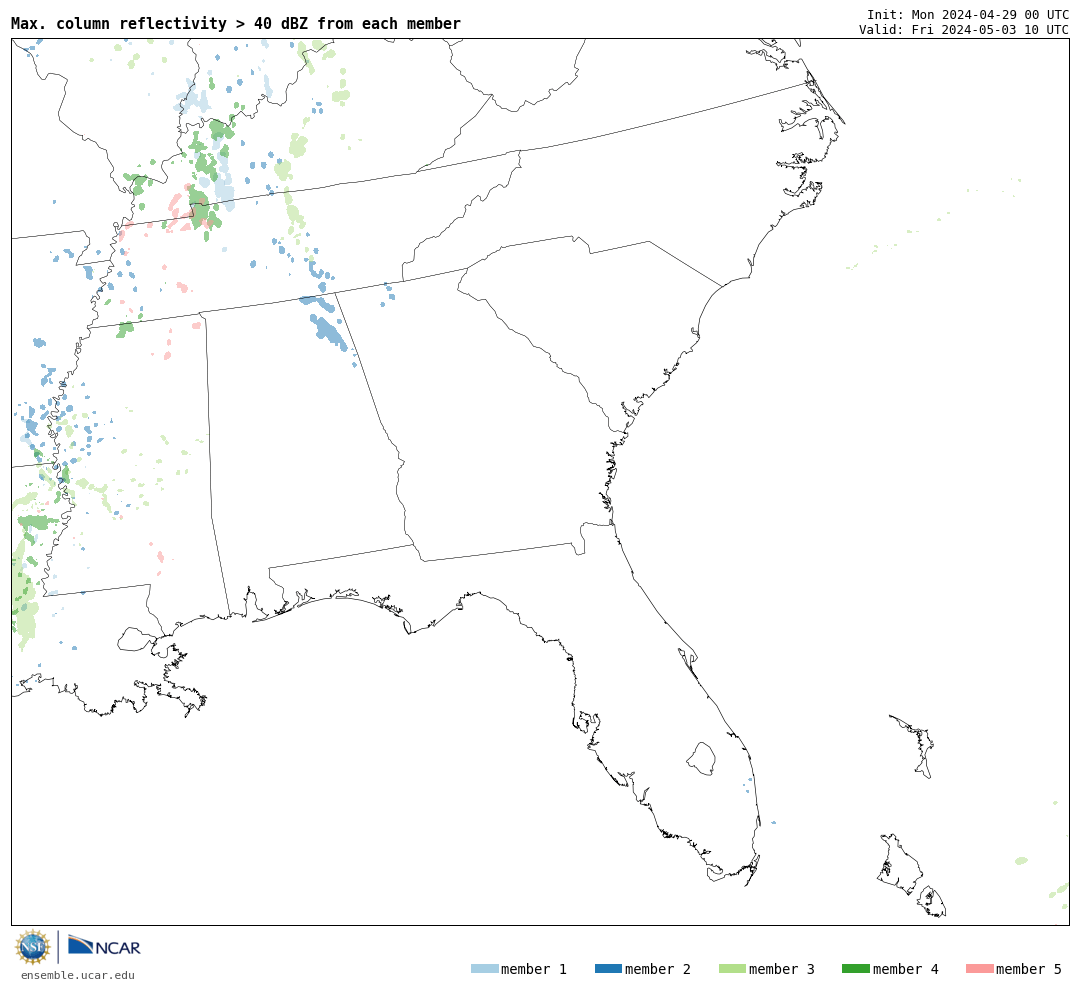
Task: Select the 'member 3' legend label
Action: (x=782, y=969)
